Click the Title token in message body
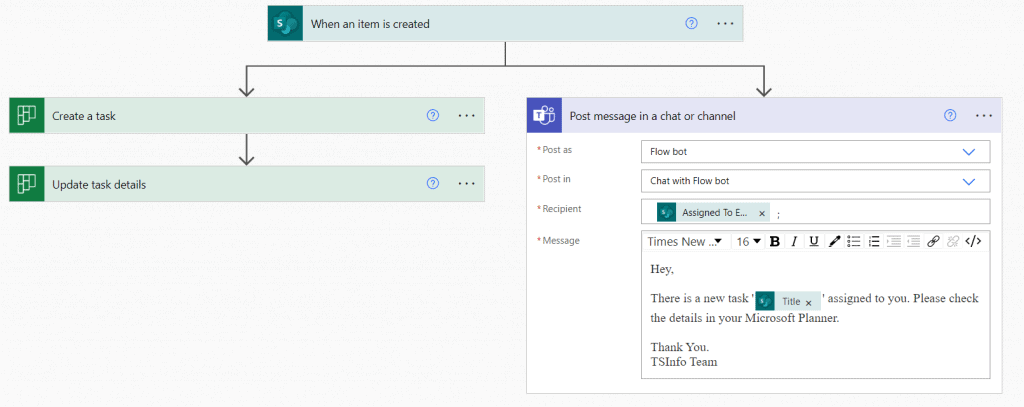Screen dimensions: 1024x407 [x=788, y=302]
